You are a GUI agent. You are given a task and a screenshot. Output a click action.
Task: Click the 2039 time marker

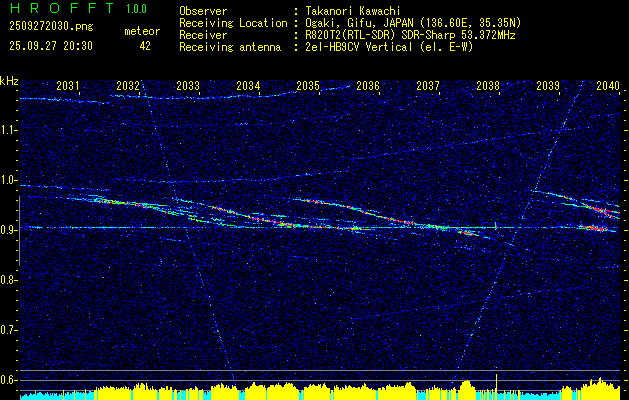pos(548,85)
